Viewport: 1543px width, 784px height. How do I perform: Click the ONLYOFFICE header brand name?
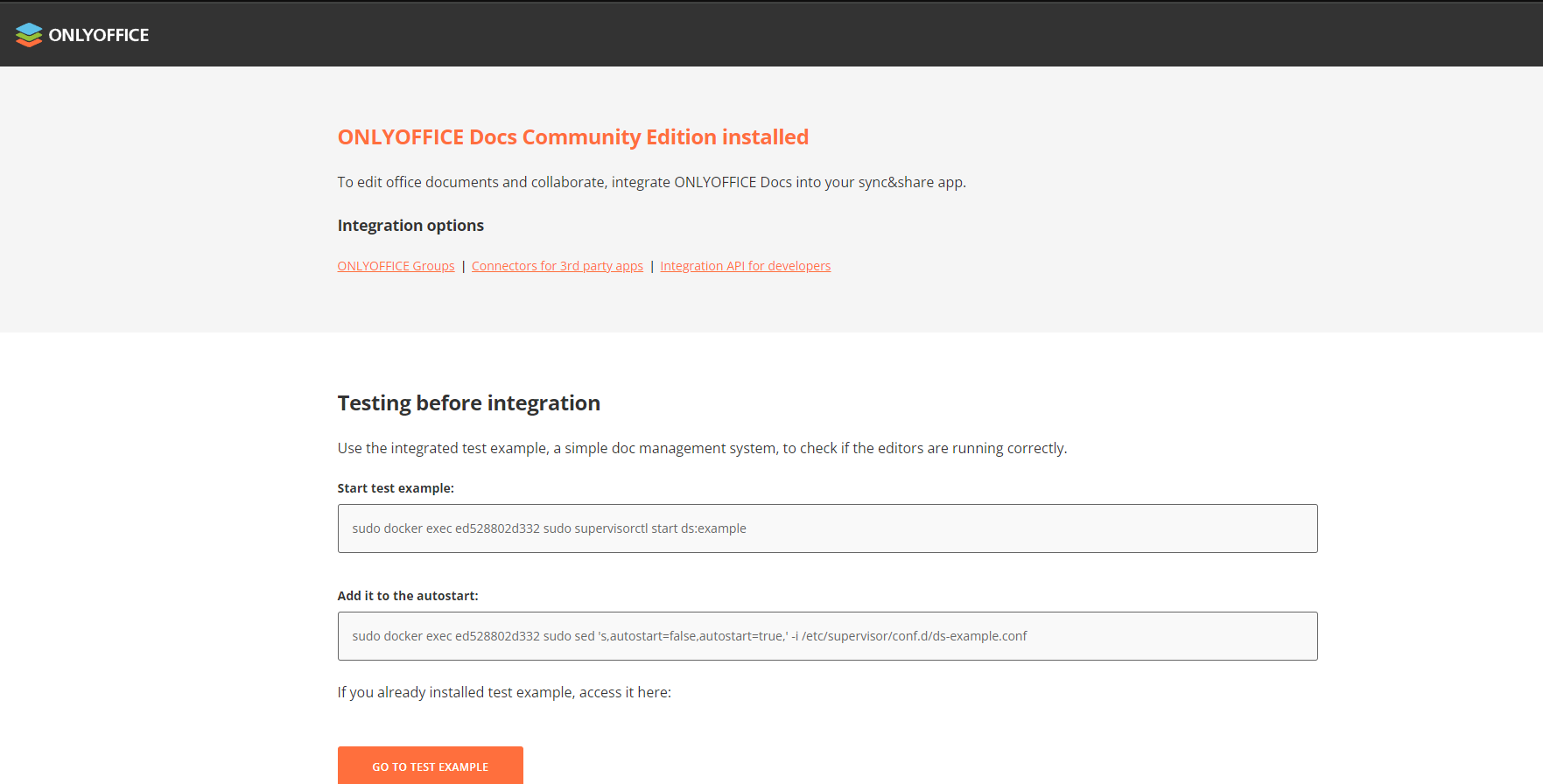[99, 35]
